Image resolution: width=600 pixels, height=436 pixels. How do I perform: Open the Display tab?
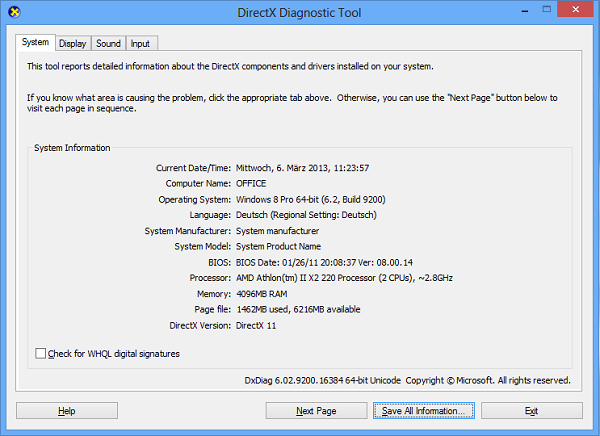click(x=73, y=44)
